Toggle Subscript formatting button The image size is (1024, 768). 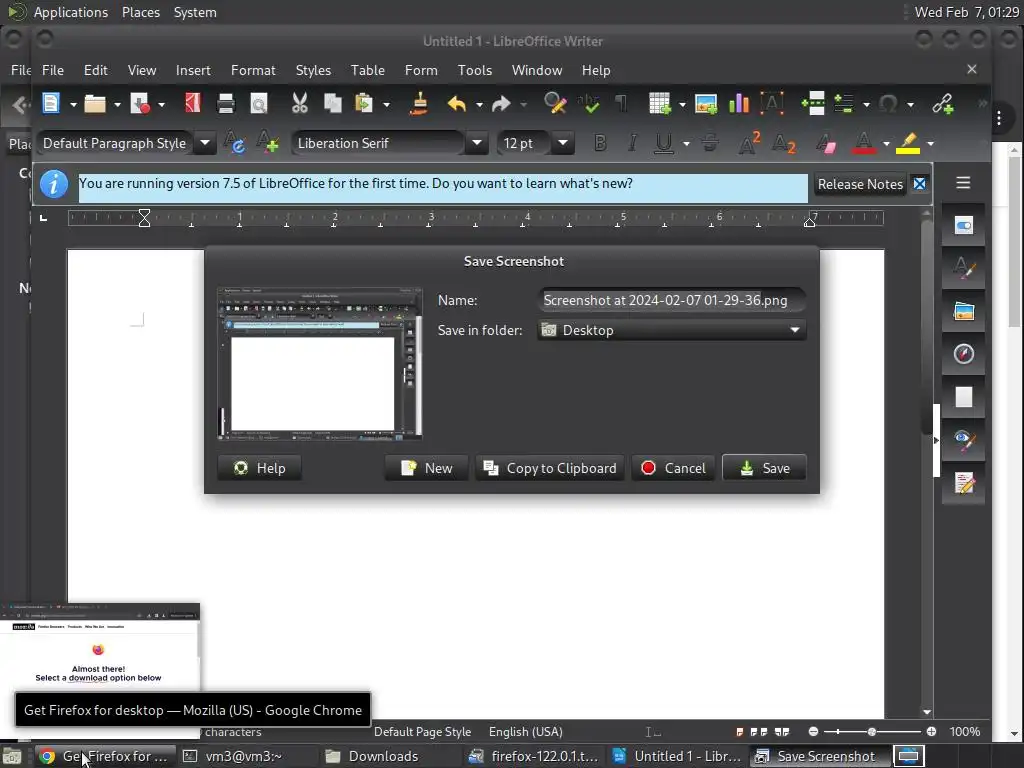(x=784, y=143)
